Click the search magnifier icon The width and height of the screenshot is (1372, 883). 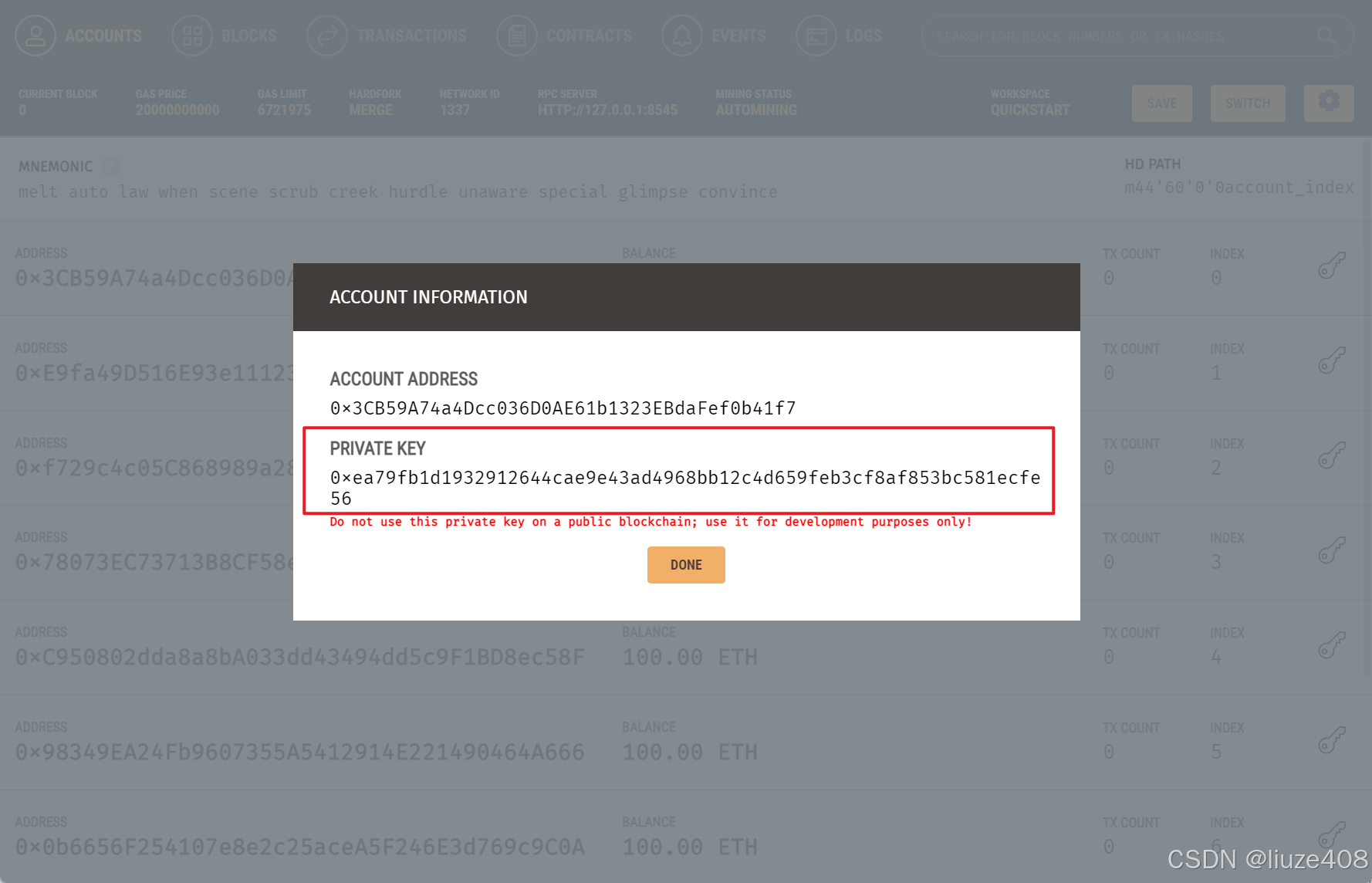[x=1326, y=36]
